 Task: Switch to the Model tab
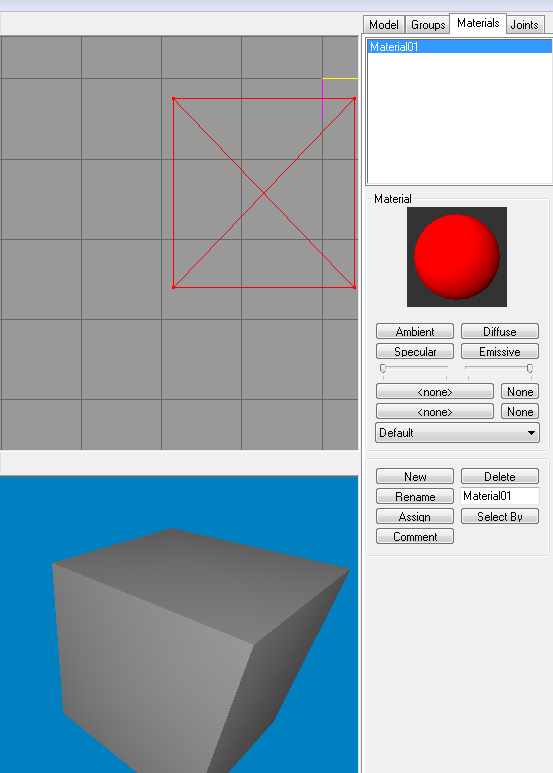click(x=383, y=25)
